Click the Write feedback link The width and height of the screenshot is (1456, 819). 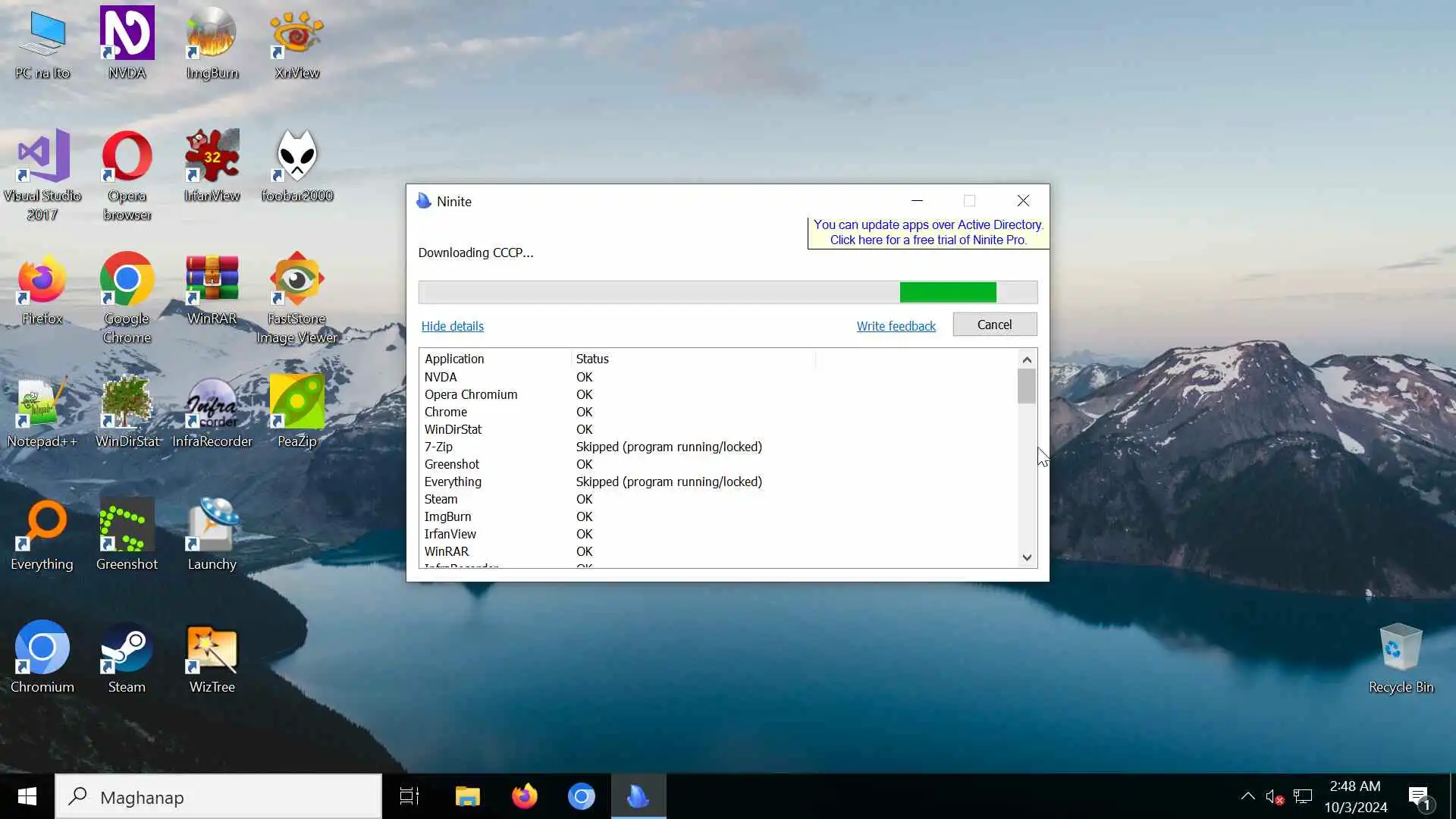pos(896,326)
